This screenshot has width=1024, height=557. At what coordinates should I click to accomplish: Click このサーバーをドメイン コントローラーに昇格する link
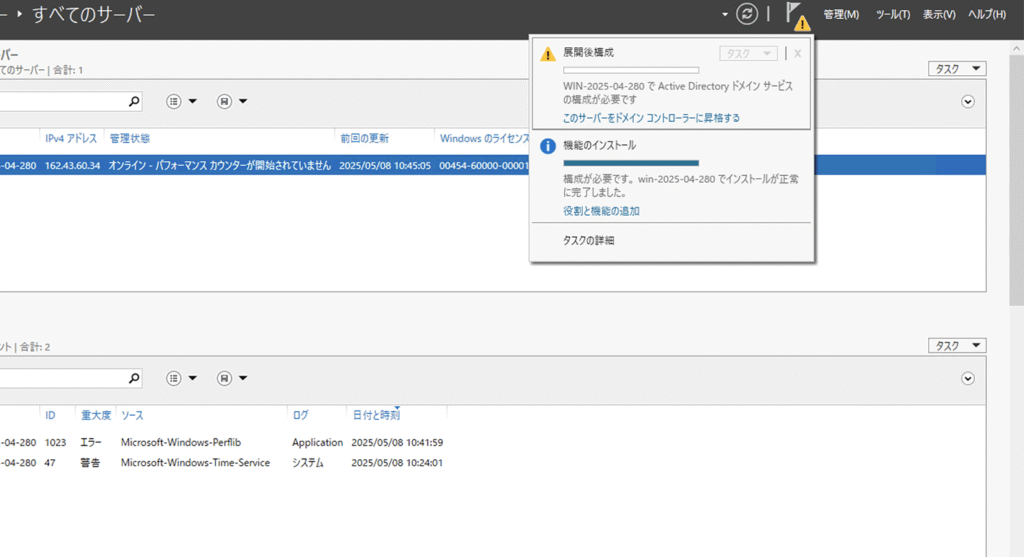pyautogui.click(x=651, y=118)
